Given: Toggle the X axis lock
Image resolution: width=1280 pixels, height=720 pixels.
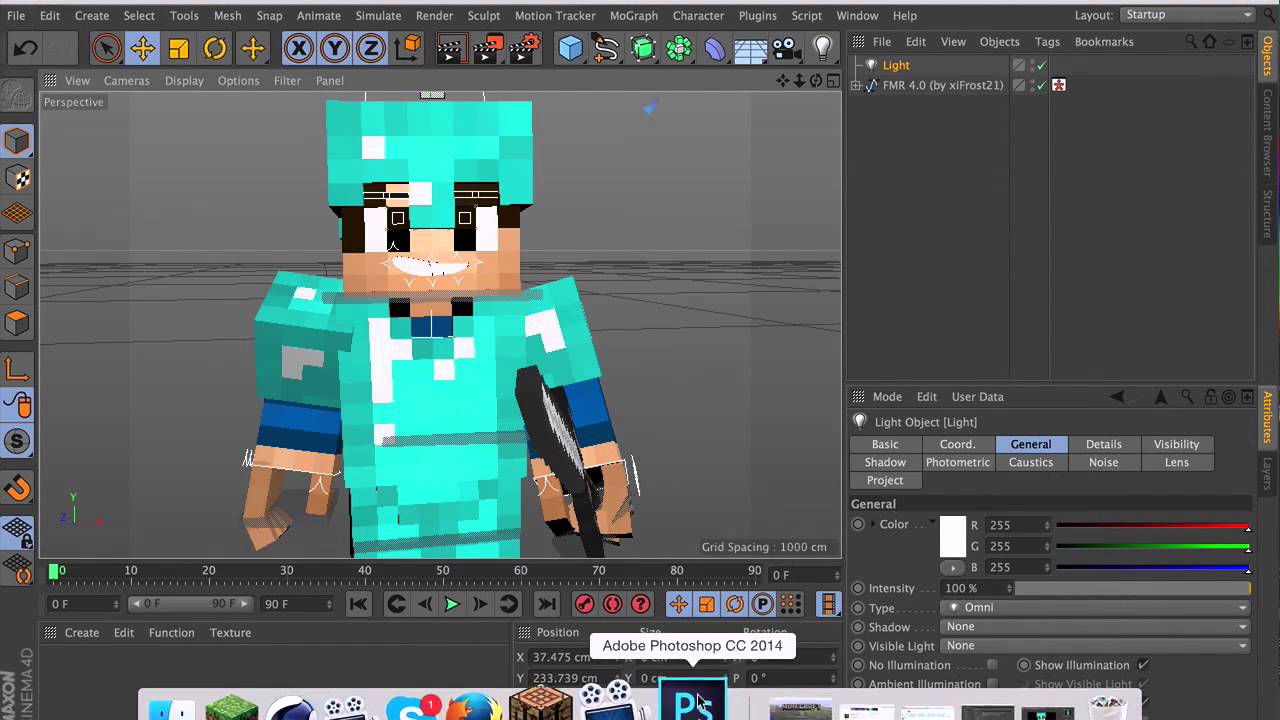Looking at the screenshot, I should pyautogui.click(x=298, y=48).
